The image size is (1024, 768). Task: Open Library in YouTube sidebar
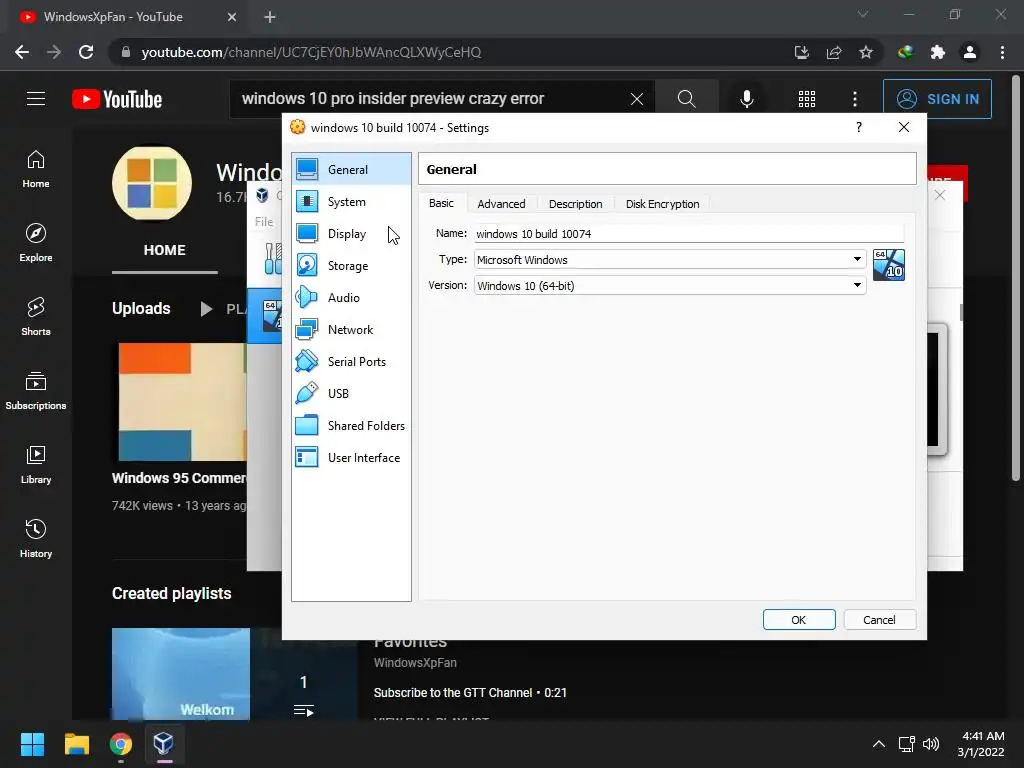point(36,464)
